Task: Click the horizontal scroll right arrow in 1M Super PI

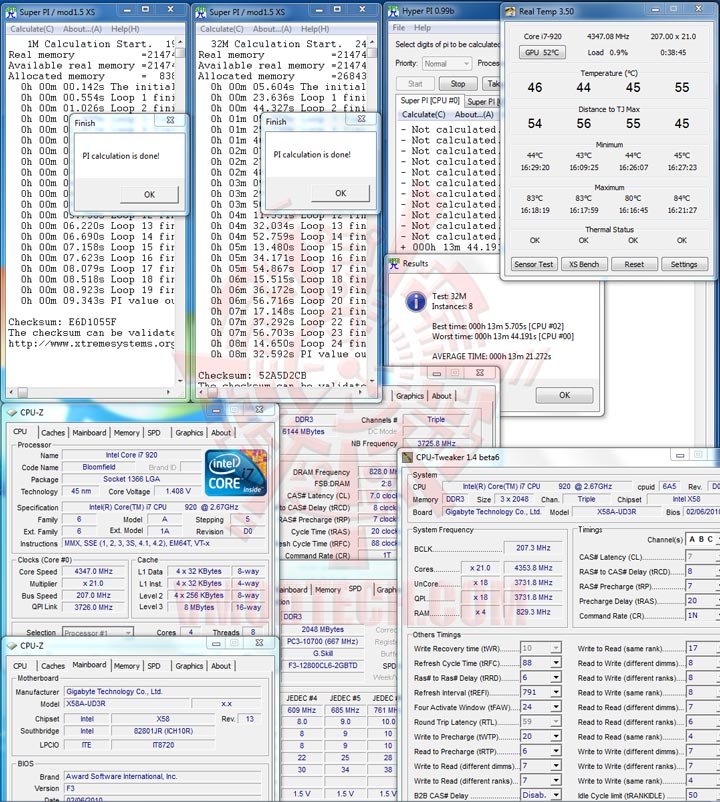Action: (x=168, y=392)
